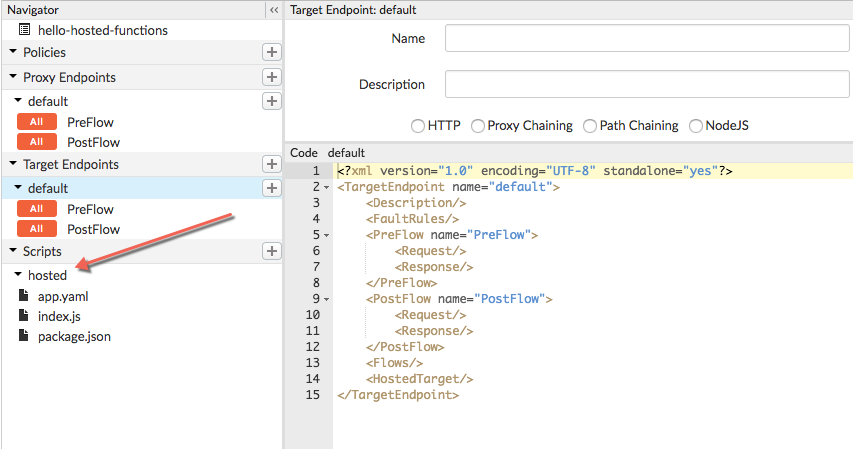Select the NodeJS radio button
Viewport: 853px width, 449px height.
[697, 126]
